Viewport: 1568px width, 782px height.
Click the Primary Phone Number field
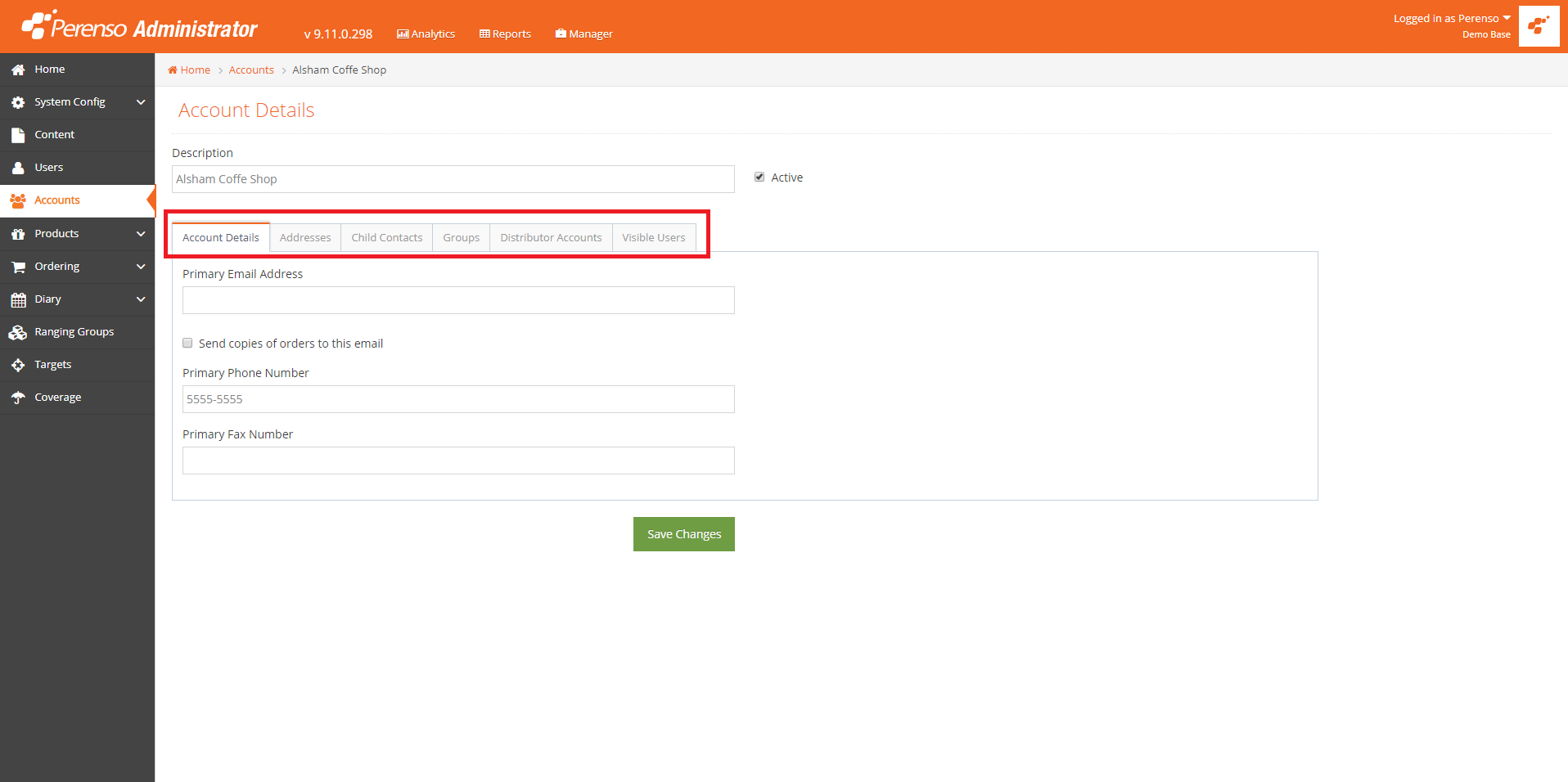458,399
